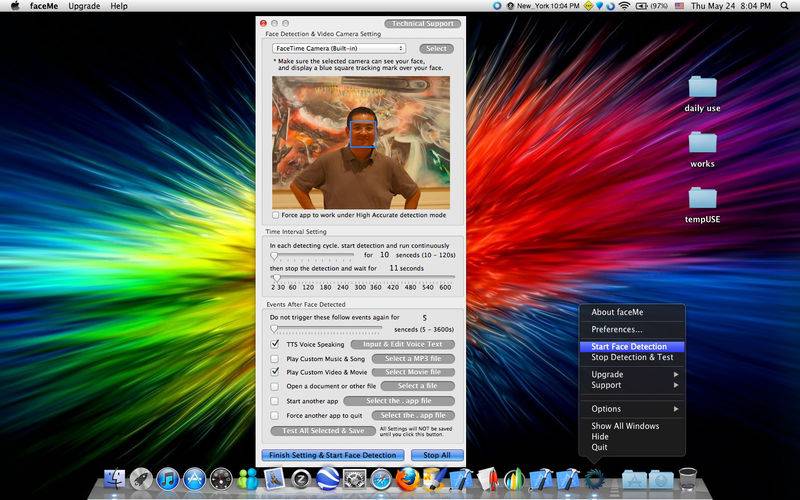The image size is (800, 500).
Task: Open the "tempUSE" desktop folder
Action: tap(702, 199)
